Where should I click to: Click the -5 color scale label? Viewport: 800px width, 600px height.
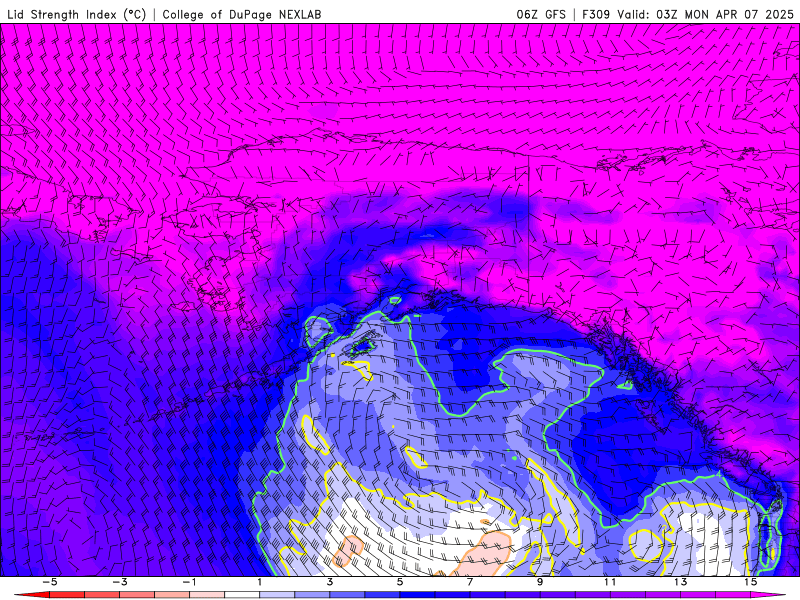pos(49,582)
